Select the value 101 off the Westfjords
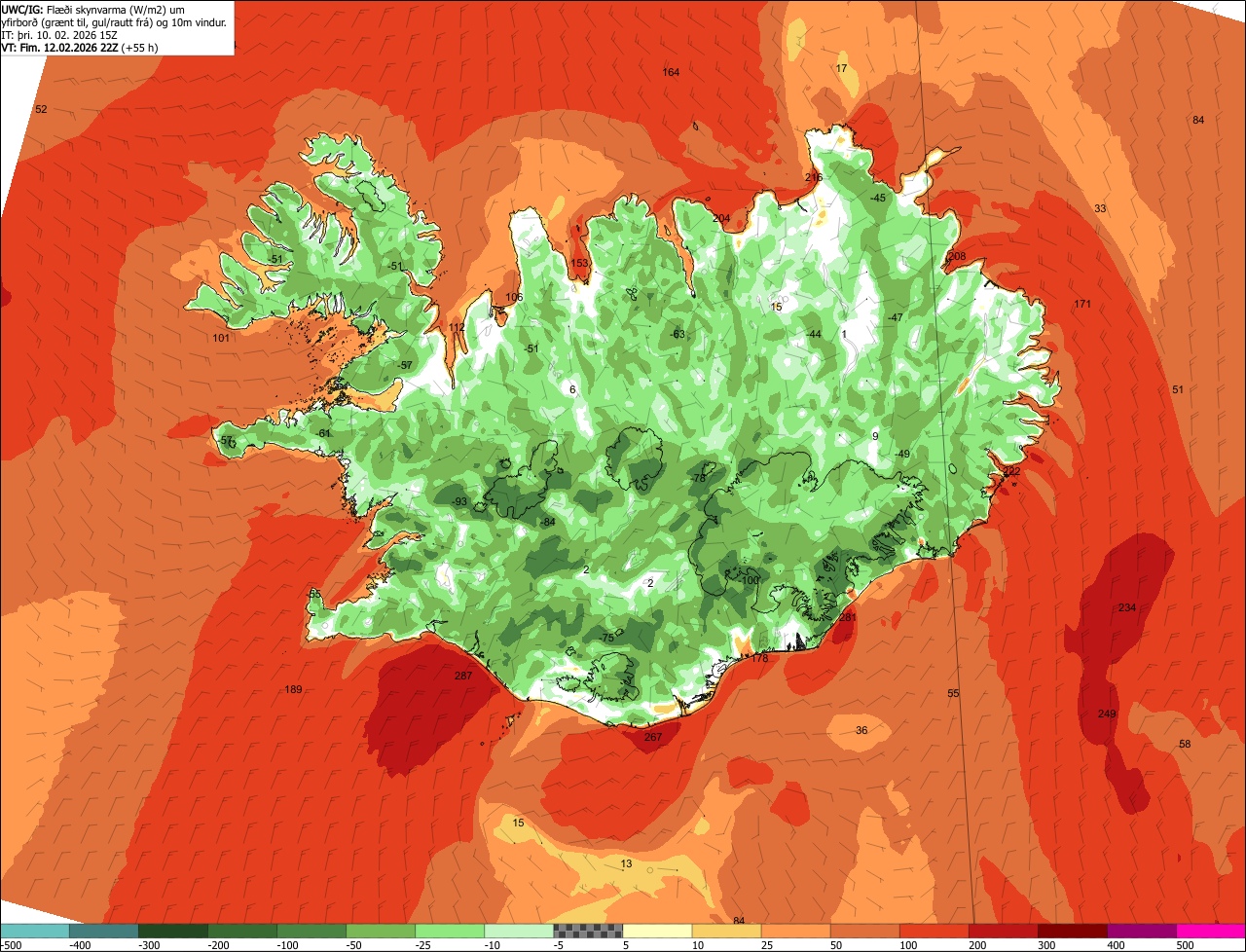 click(221, 338)
